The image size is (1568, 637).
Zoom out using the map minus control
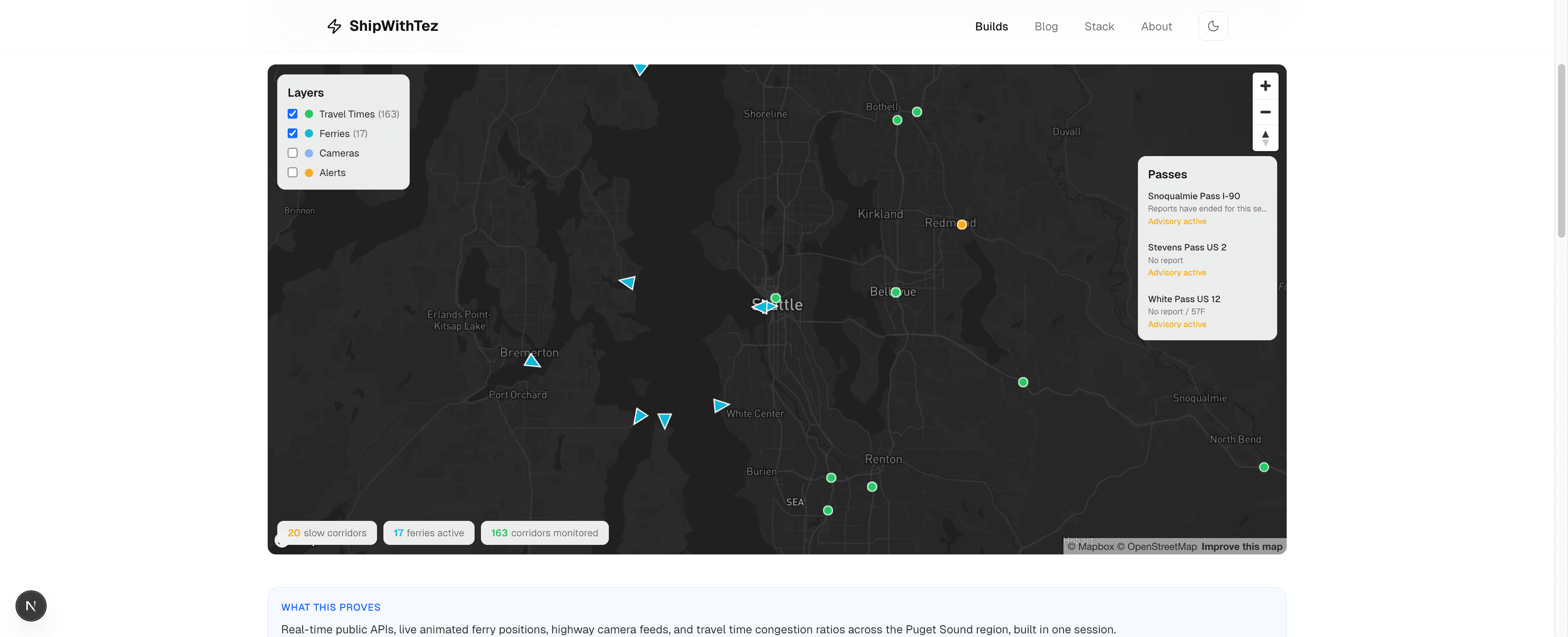click(x=1265, y=112)
